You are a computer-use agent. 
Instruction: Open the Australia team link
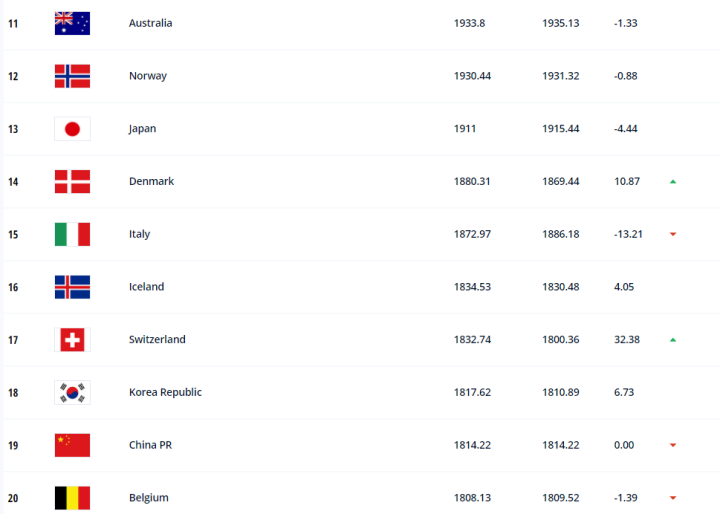click(150, 23)
